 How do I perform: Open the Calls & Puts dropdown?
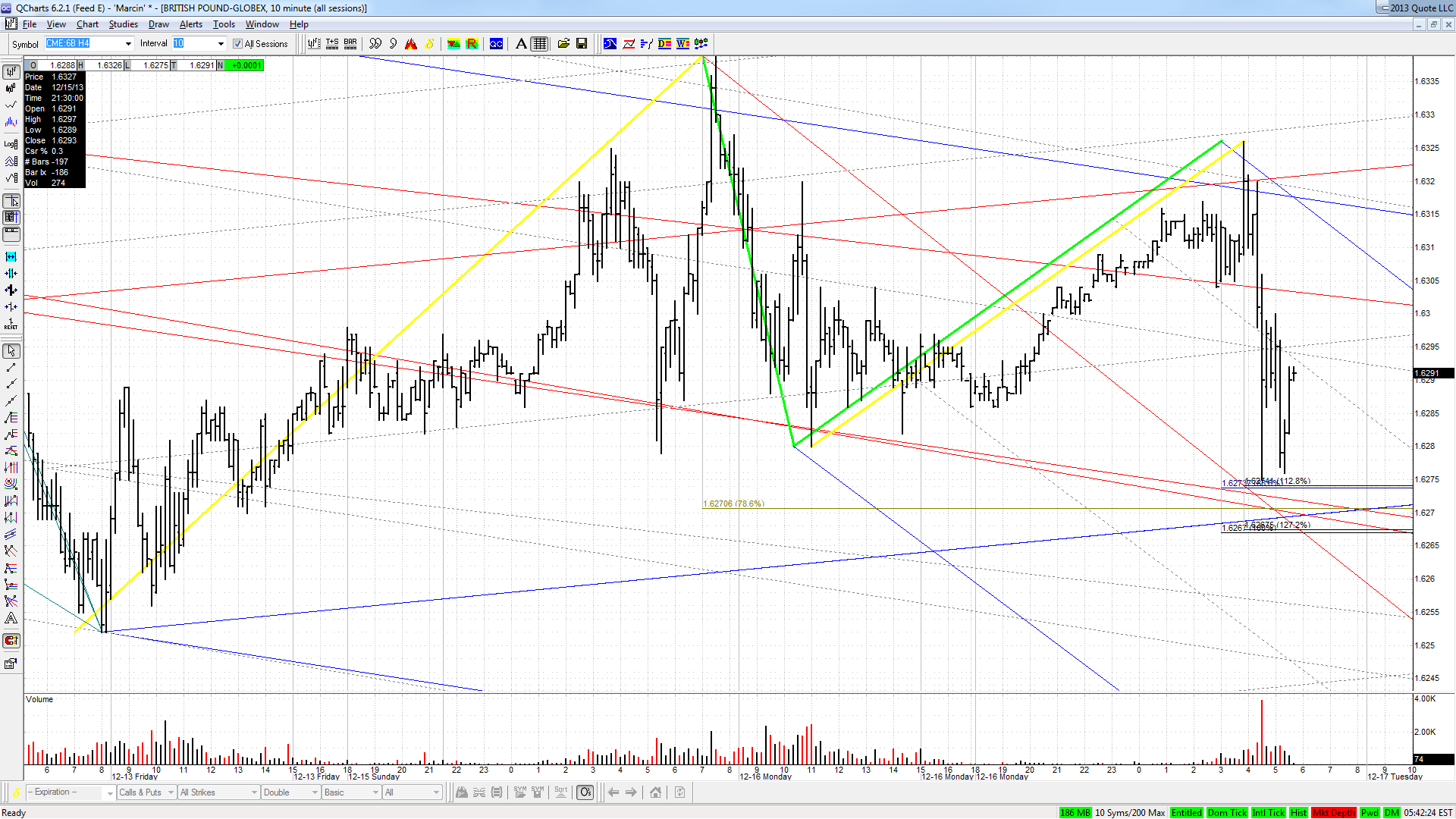pos(146,792)
